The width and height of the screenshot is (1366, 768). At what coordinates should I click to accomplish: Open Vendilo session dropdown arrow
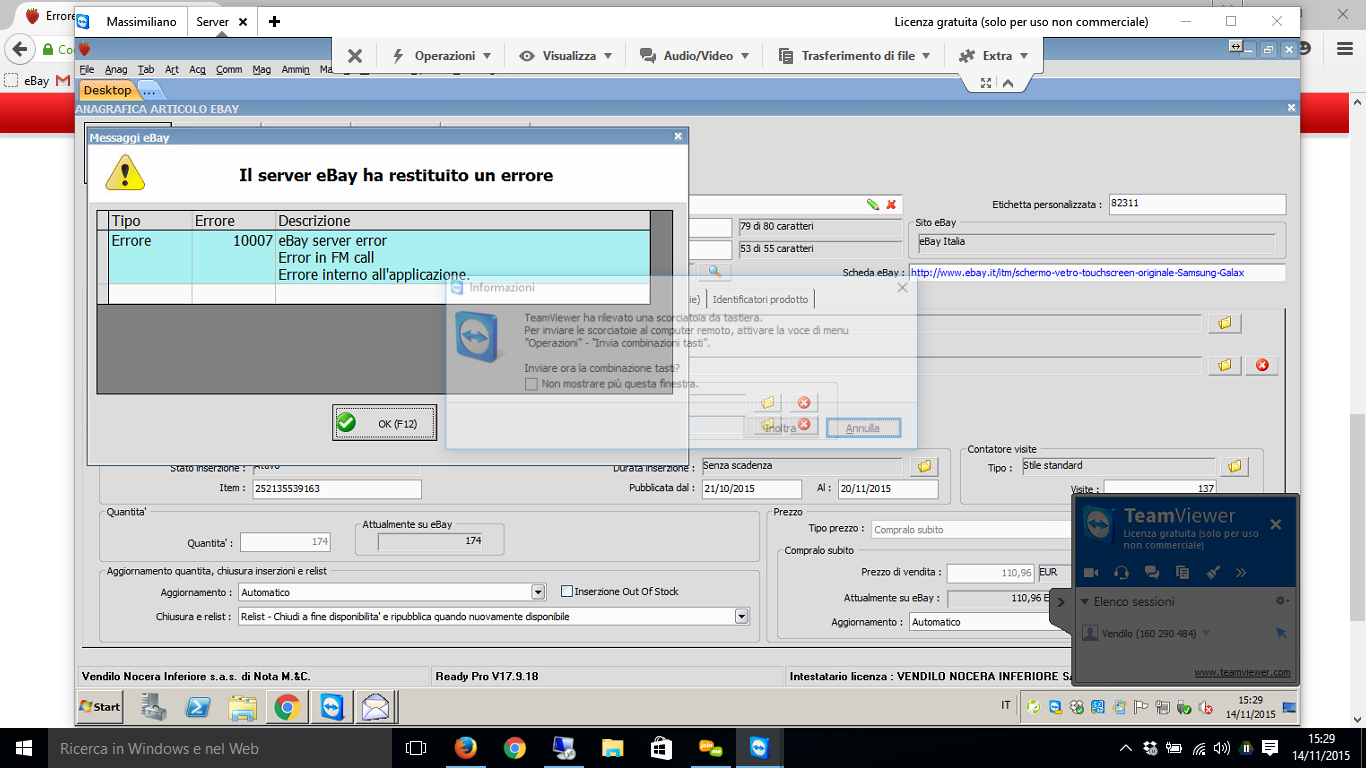coord(1205,634)
